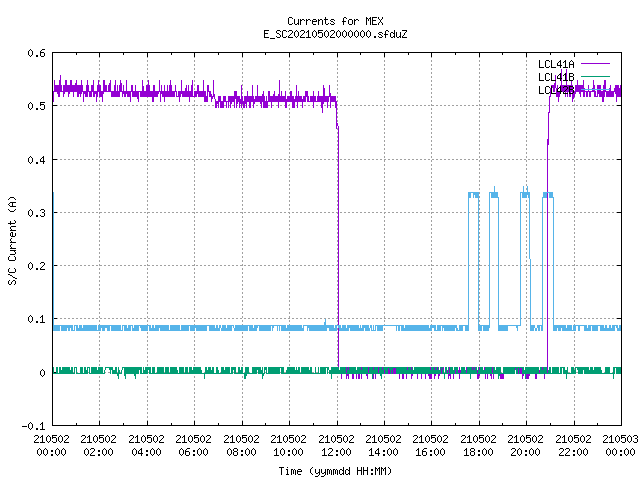The width and height of the screenshot is (640, 480).
Task: Click the x-axis tick '210502 22:00'
Action: 573,445
